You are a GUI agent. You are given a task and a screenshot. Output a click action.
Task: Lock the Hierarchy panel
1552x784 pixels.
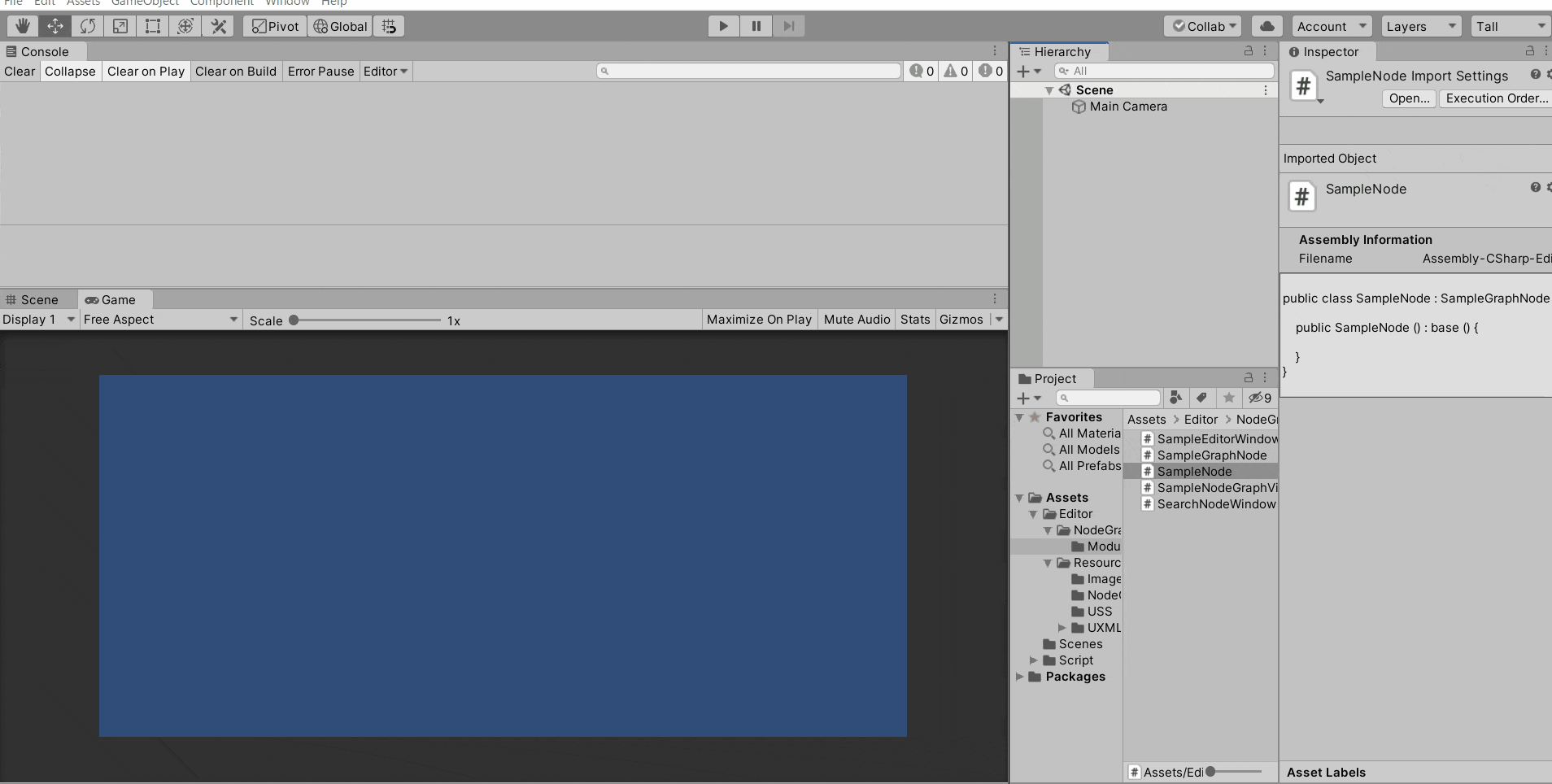(1249, 50)
